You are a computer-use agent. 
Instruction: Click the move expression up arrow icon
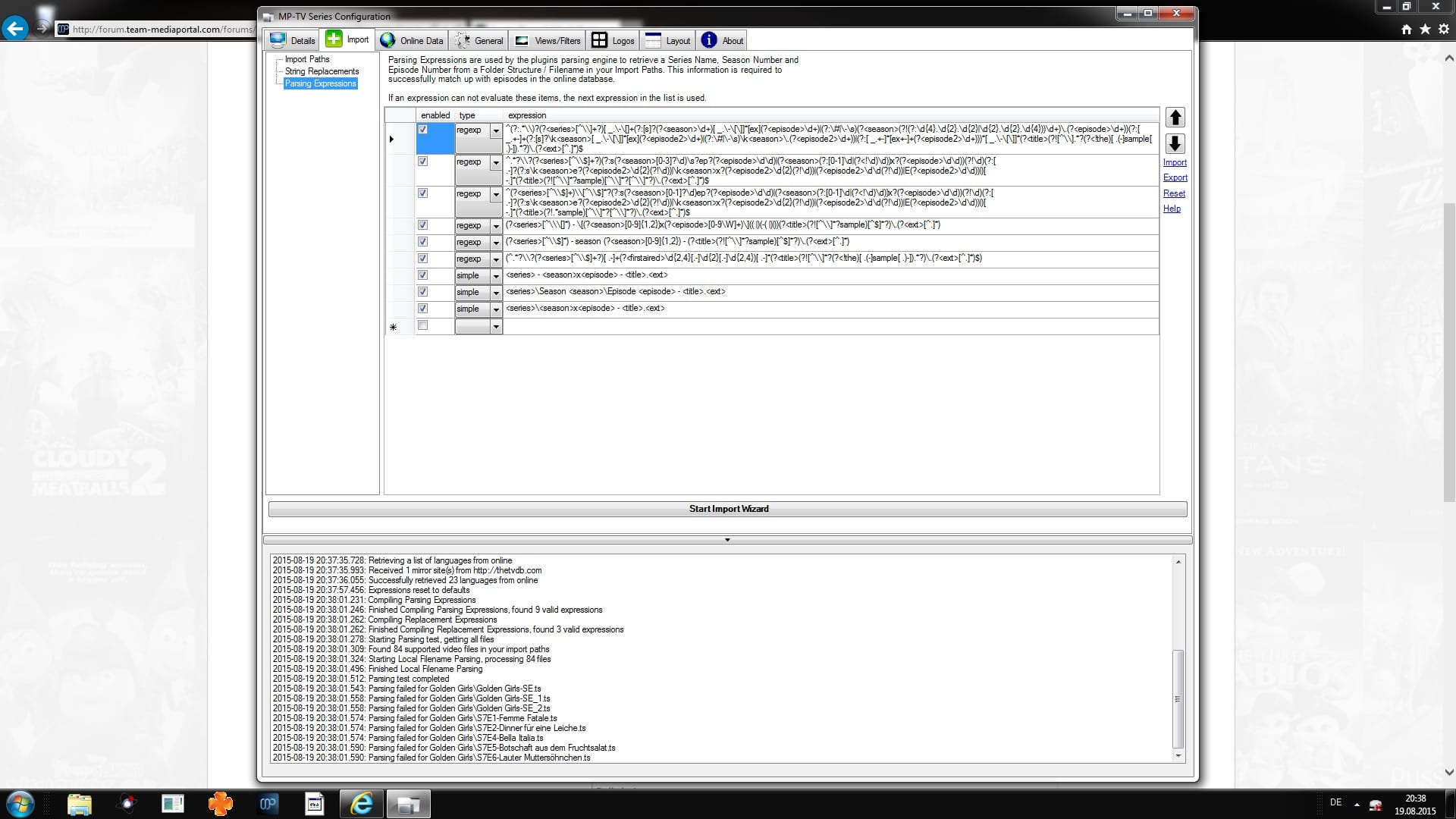[x=1175, y=118]
